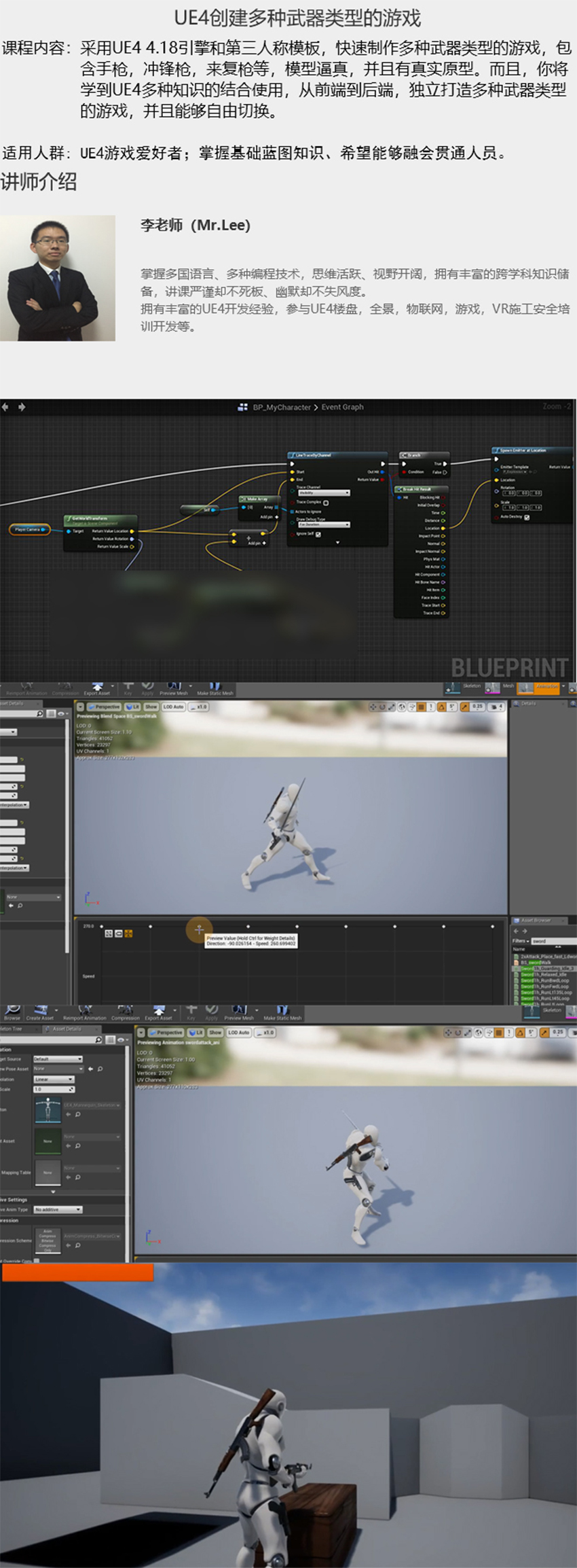
Task: Click the Asset Browser search field containing sword
Action: click(x=553, y=941)
